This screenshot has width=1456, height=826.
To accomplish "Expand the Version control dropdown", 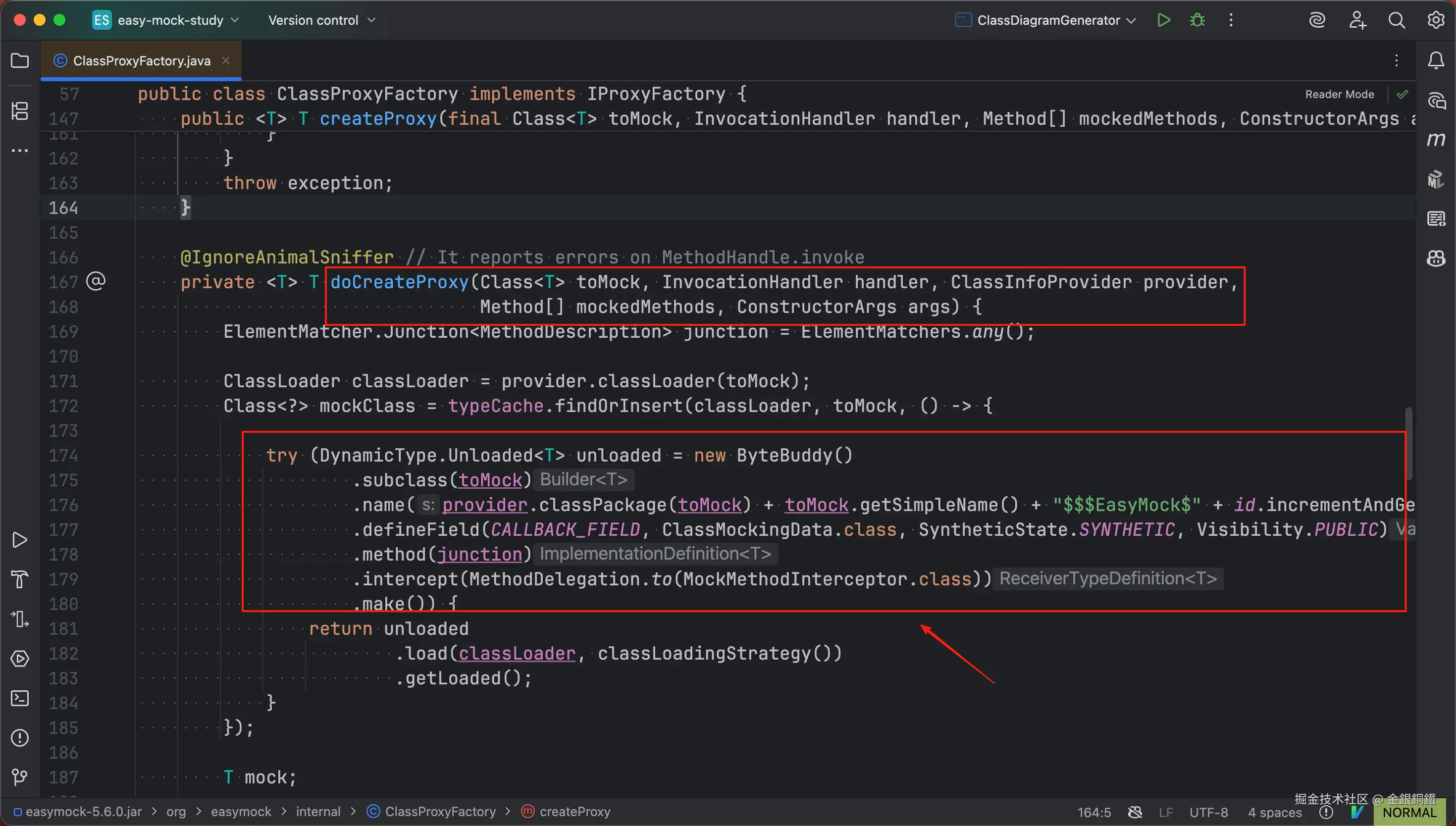I will pyautogui.click(x=321, y=20).
